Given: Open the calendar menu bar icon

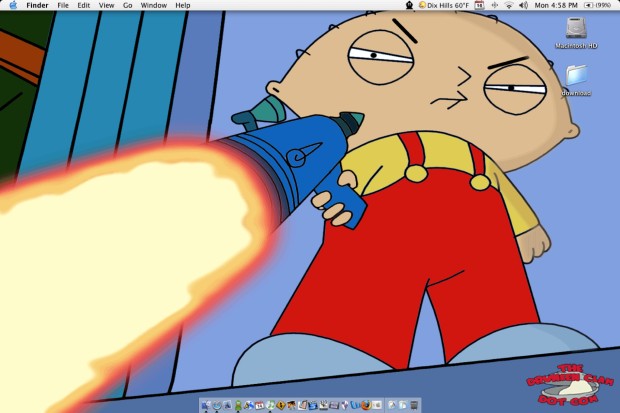Looking at the screenshot, I should pyautogui.click(x=479, y=5).
